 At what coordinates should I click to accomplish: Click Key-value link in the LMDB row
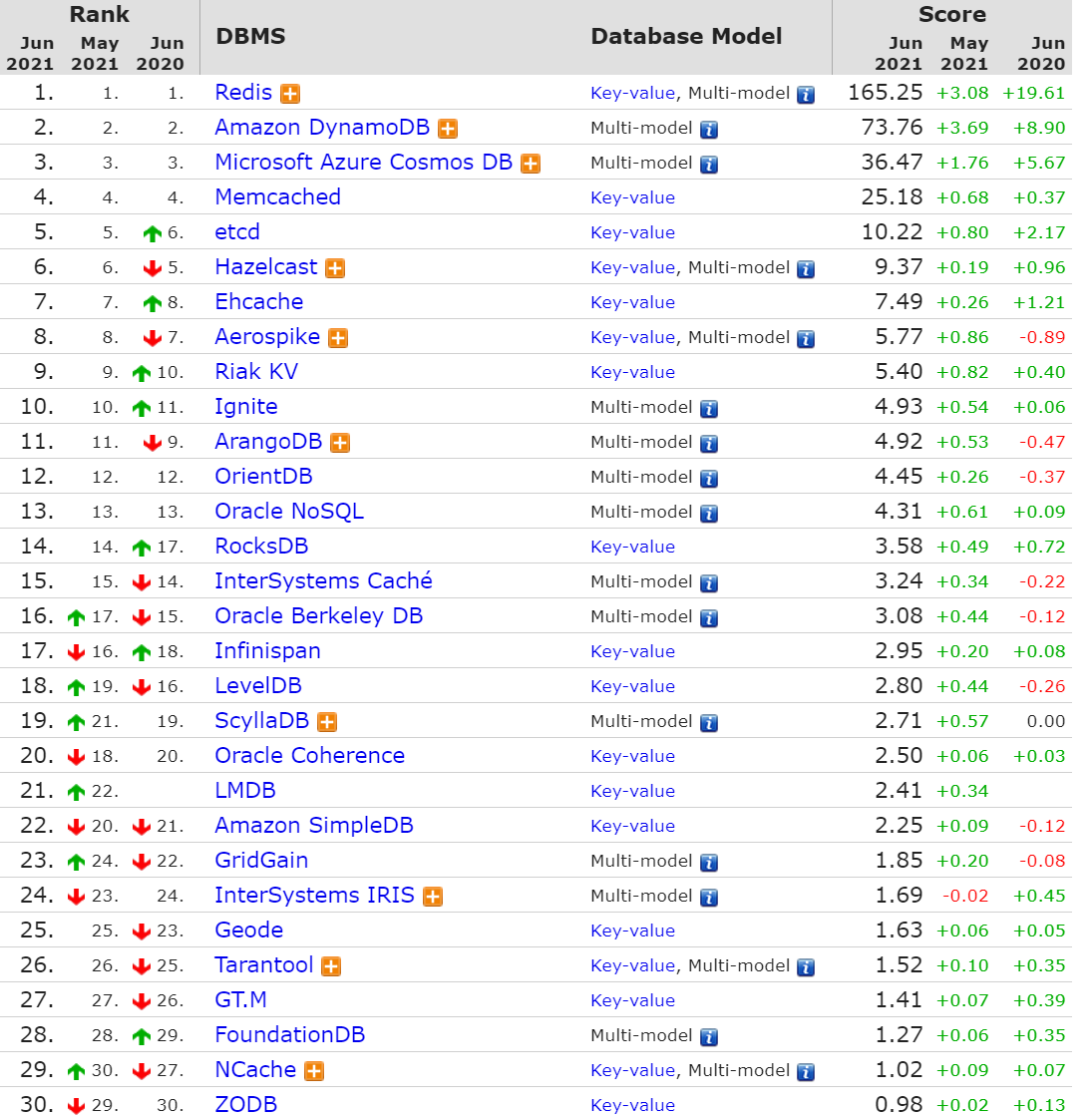point(633,792)
